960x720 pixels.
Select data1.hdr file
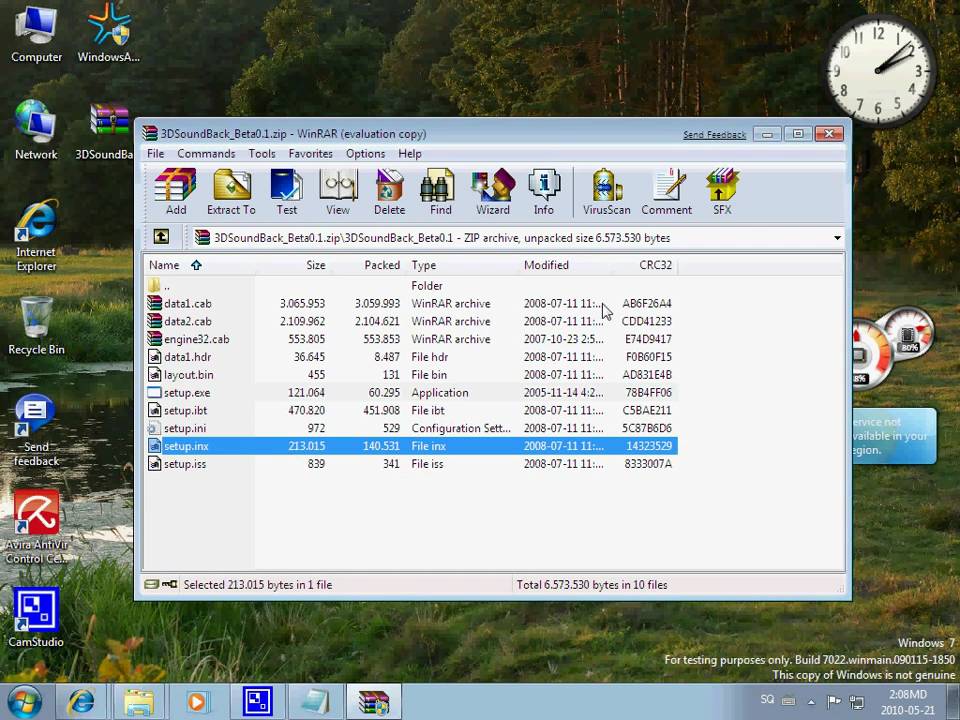click(411, 357)
